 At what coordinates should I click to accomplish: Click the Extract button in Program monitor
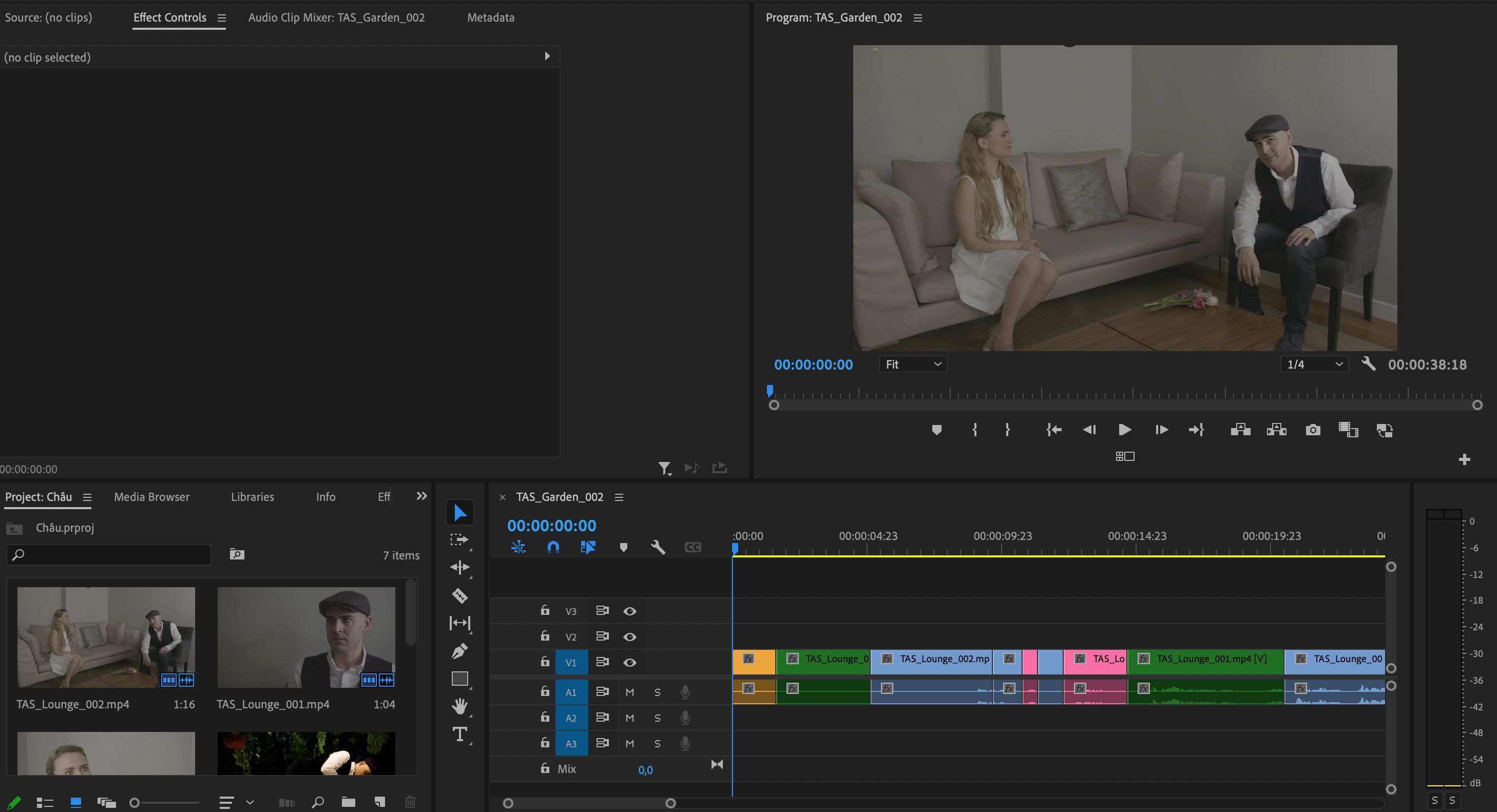click(x=1277, y=430)
